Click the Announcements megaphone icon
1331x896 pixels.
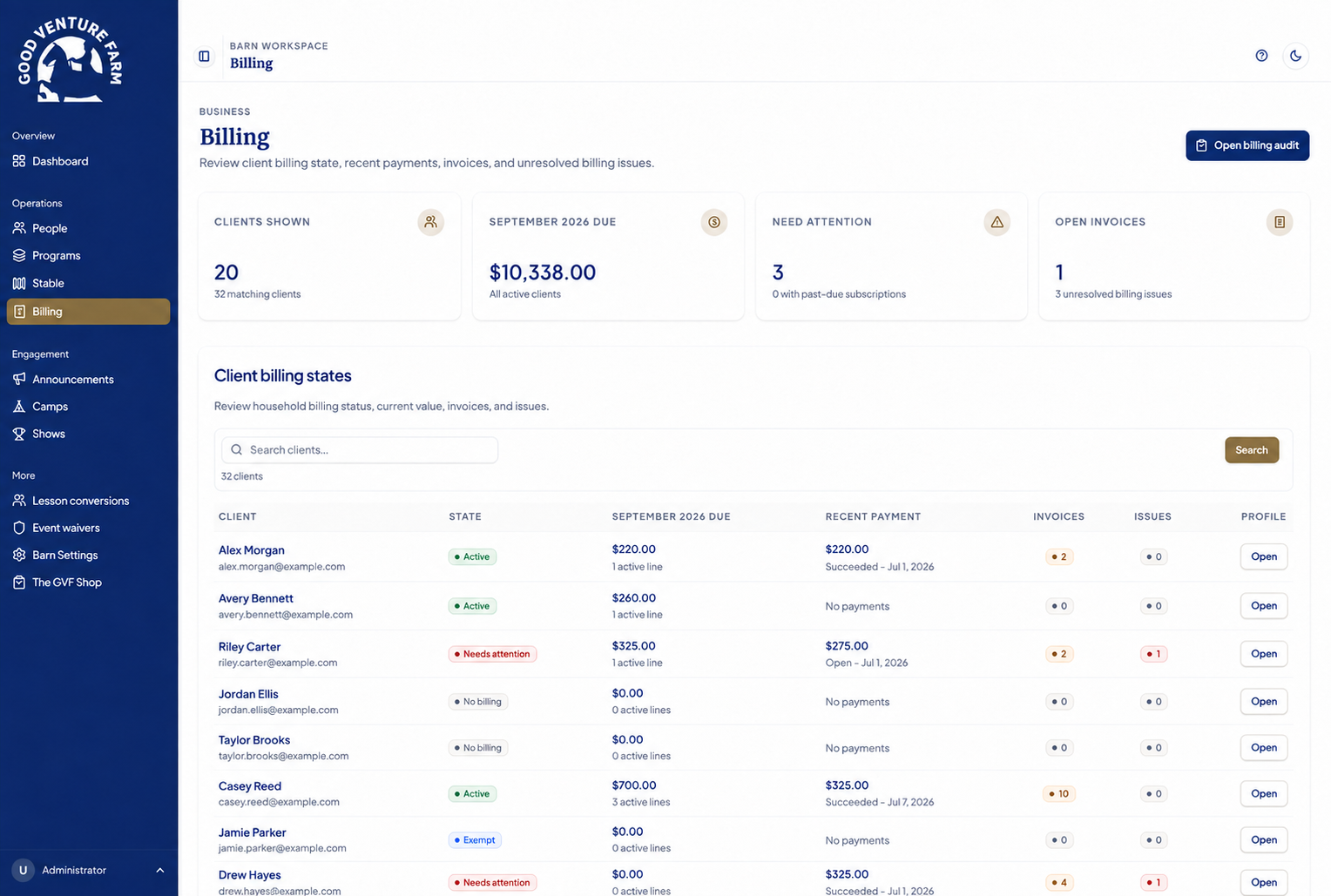coord(19,379)
